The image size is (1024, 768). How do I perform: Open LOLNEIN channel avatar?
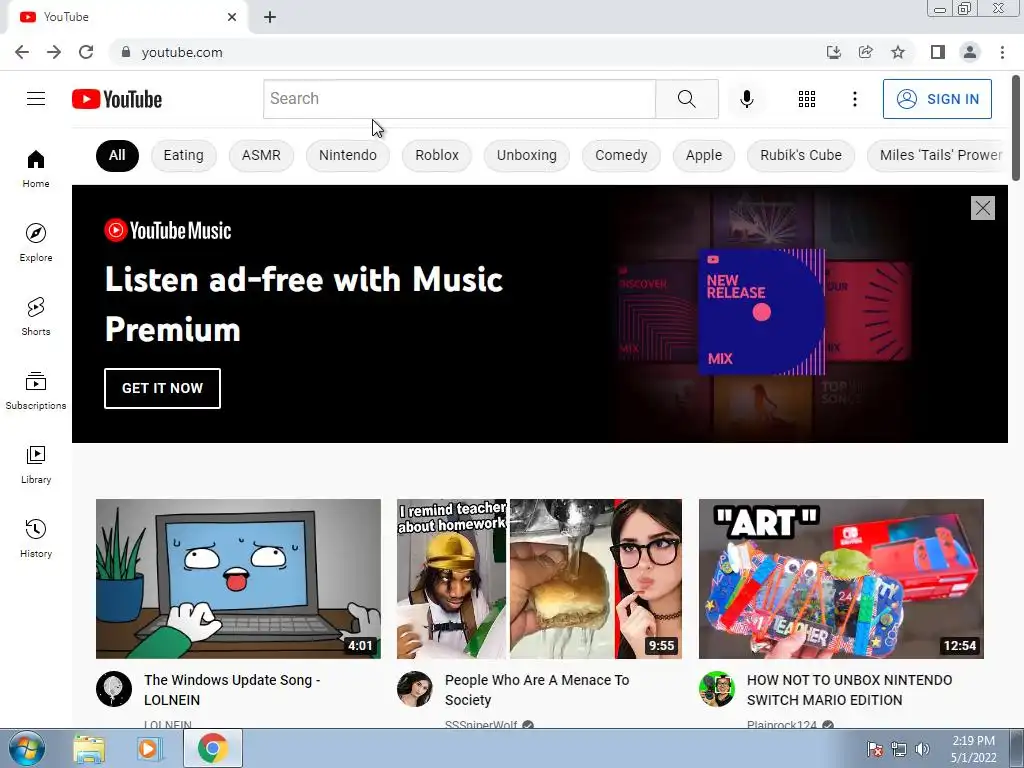(114, 689)
